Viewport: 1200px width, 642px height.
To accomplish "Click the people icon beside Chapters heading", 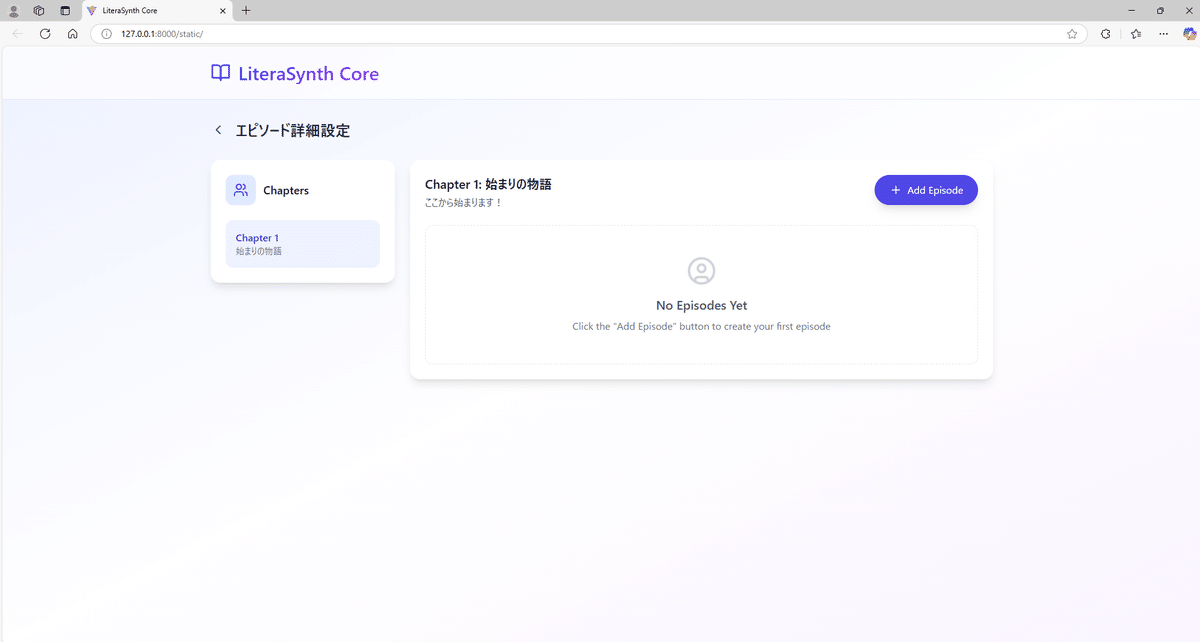I will 240,189.
